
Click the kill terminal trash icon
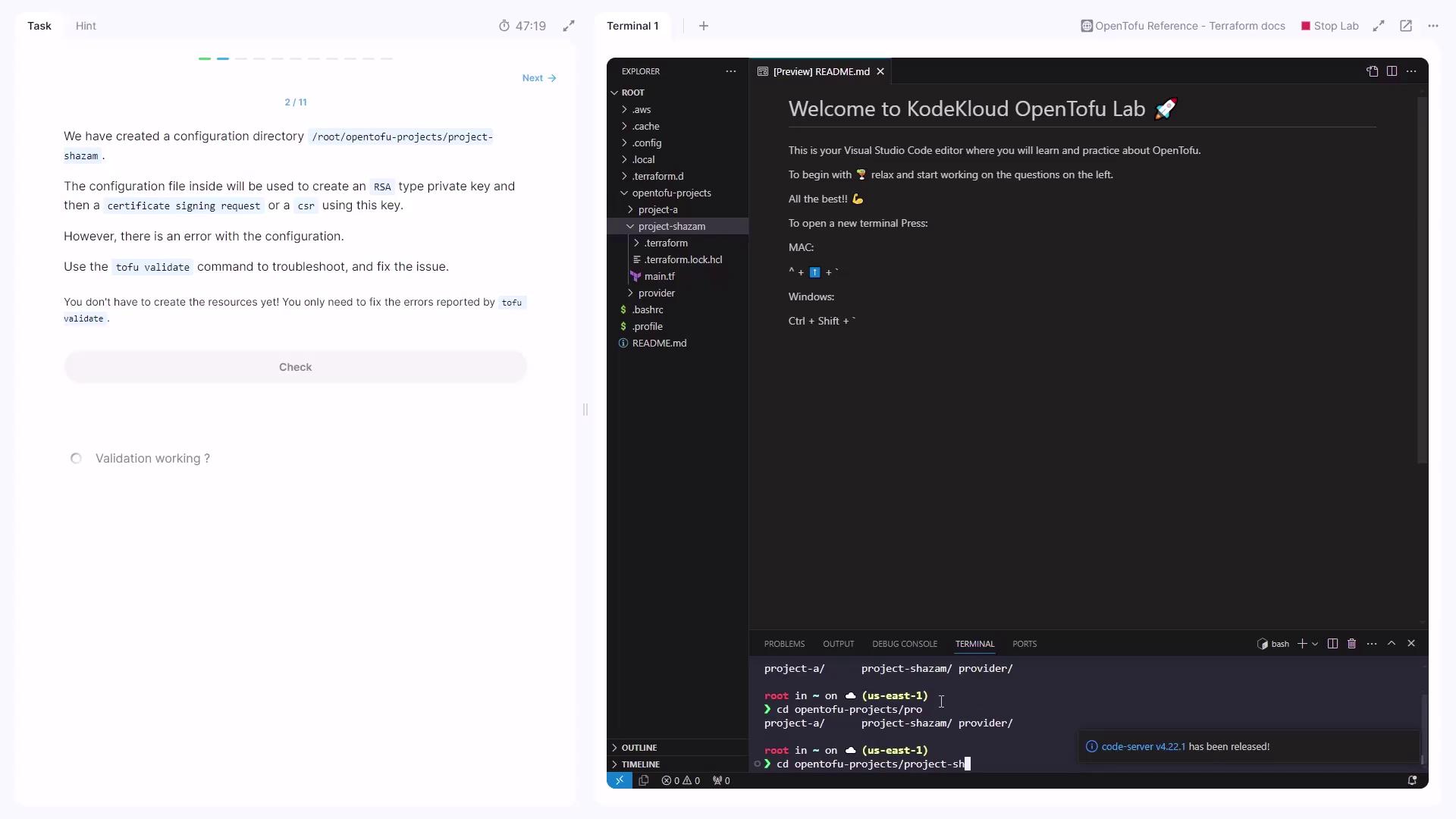1351,644
